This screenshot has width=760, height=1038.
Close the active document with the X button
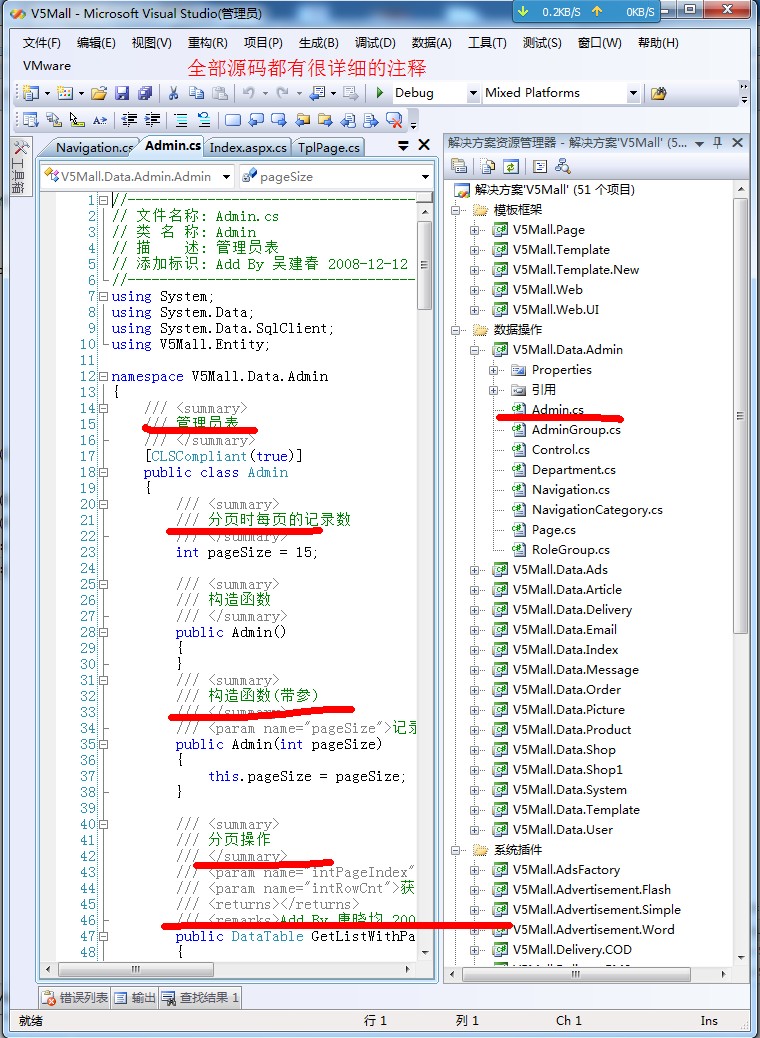(424, 145)
